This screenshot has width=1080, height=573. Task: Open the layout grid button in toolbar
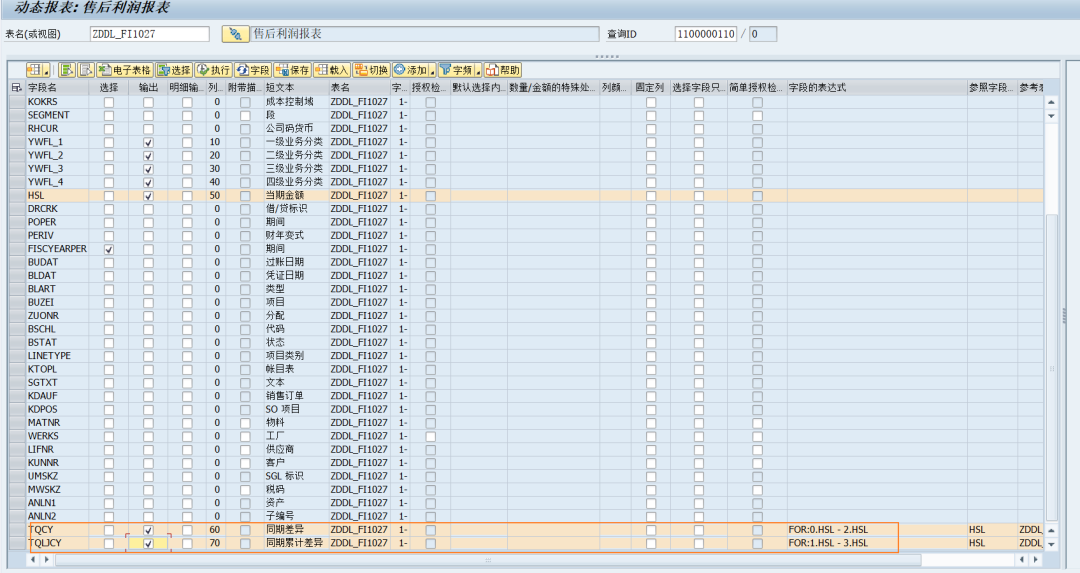click(34, 70)
